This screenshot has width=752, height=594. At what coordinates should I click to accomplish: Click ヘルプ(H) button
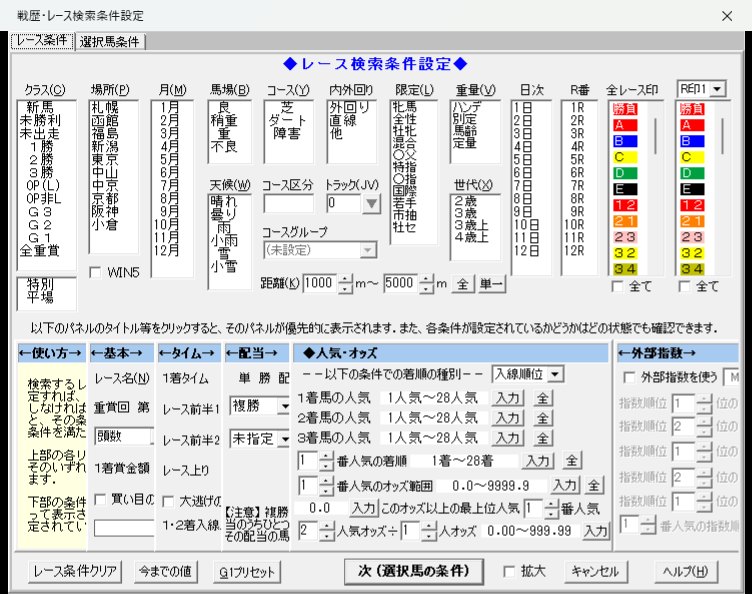click(x=685, y=571)
